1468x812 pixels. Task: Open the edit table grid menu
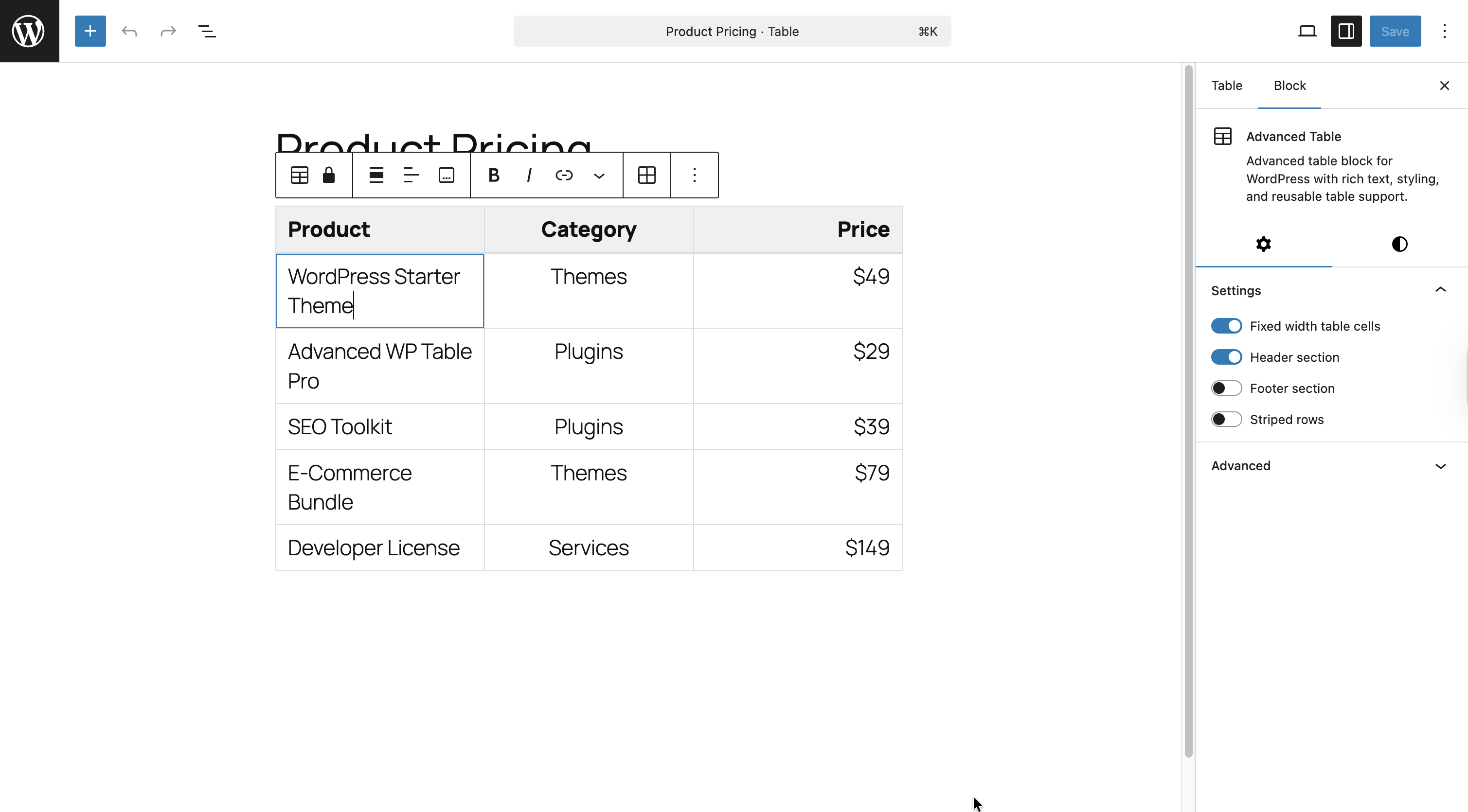[x=647, y=175]
